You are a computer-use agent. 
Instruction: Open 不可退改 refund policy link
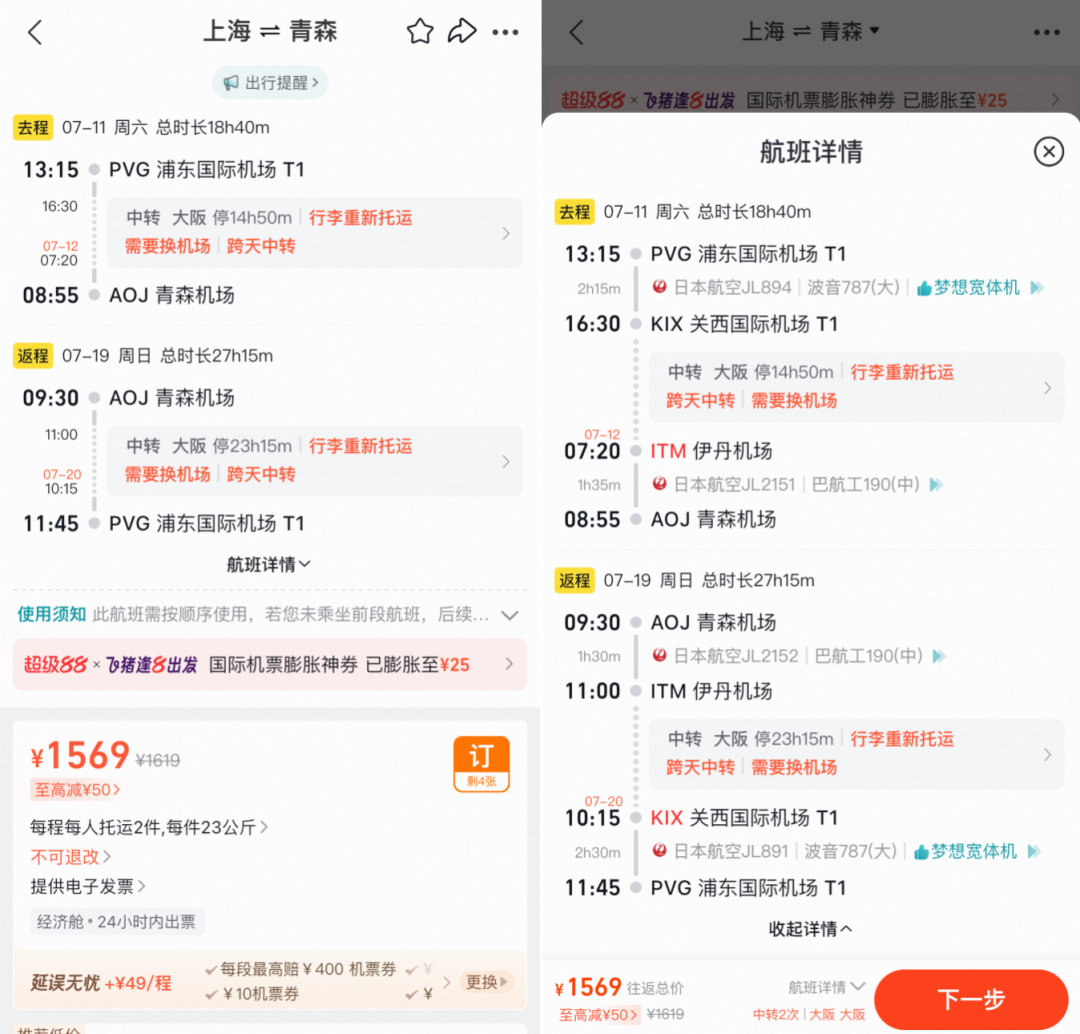pos(70,856)
